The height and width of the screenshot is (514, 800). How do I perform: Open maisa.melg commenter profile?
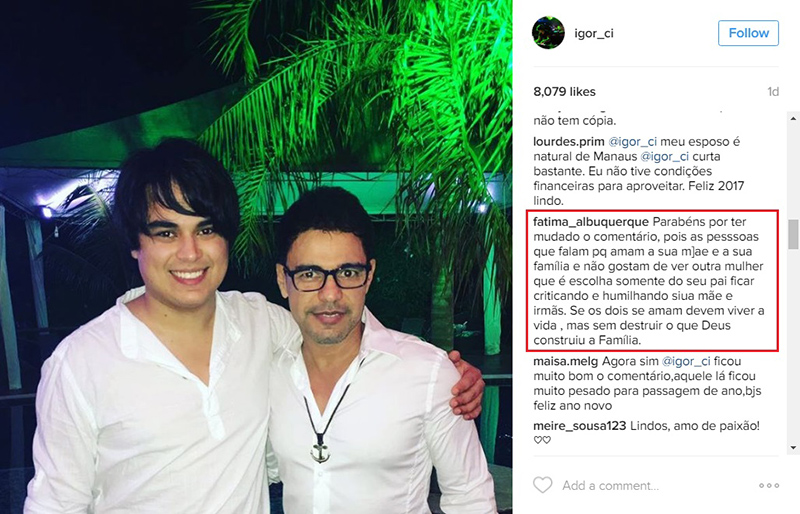565,361
